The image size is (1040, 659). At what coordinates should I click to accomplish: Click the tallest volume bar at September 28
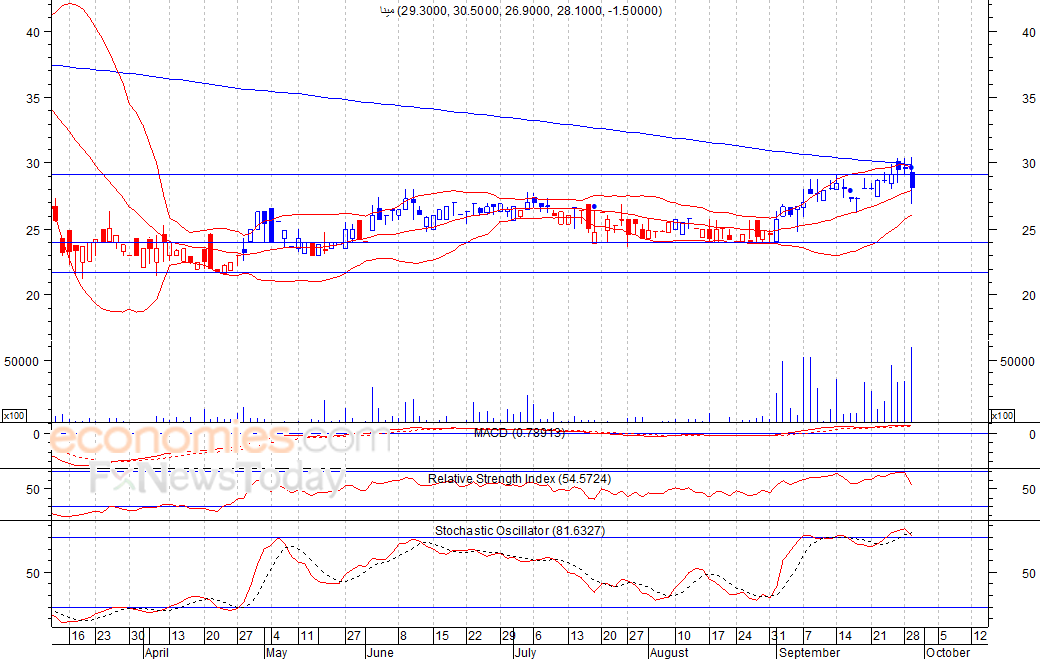click(x=912, y=385)
